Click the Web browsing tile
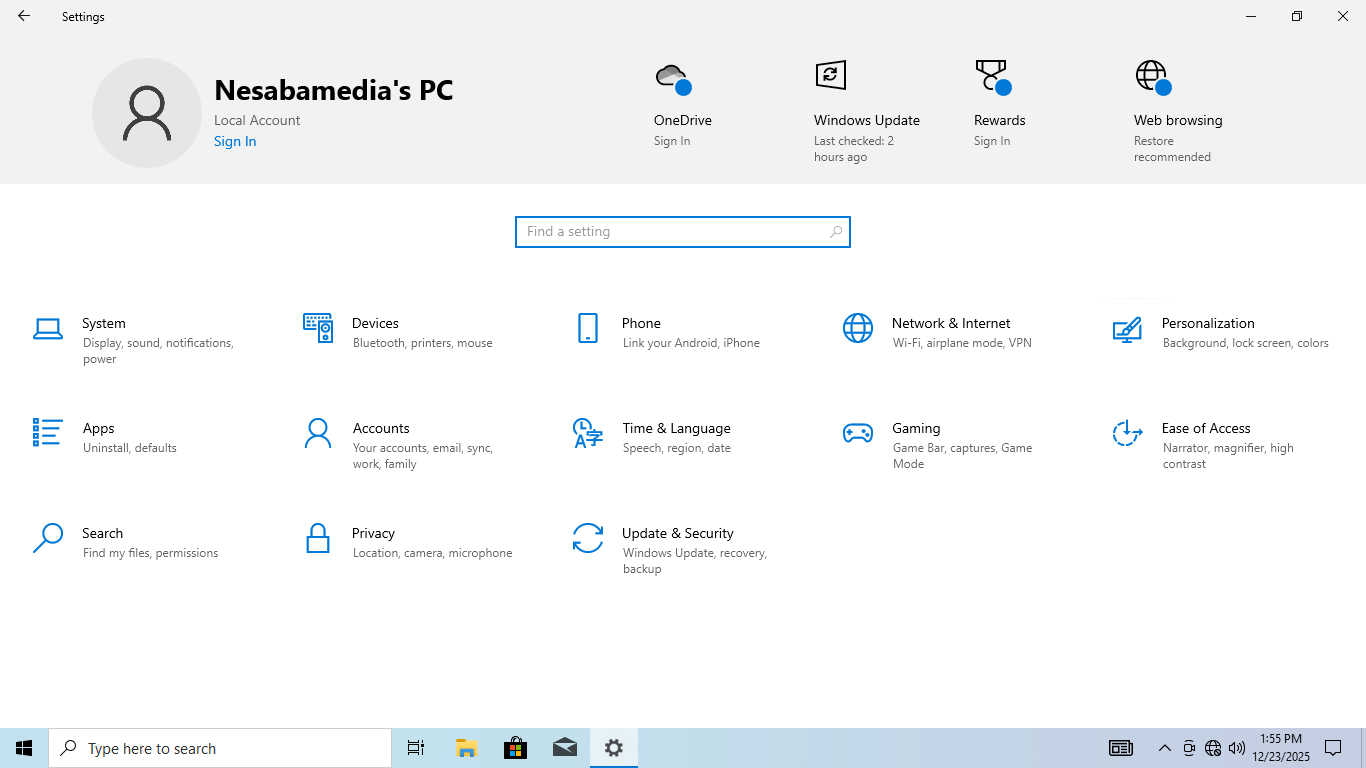 pyautogui.click(x=1177, y=120)
